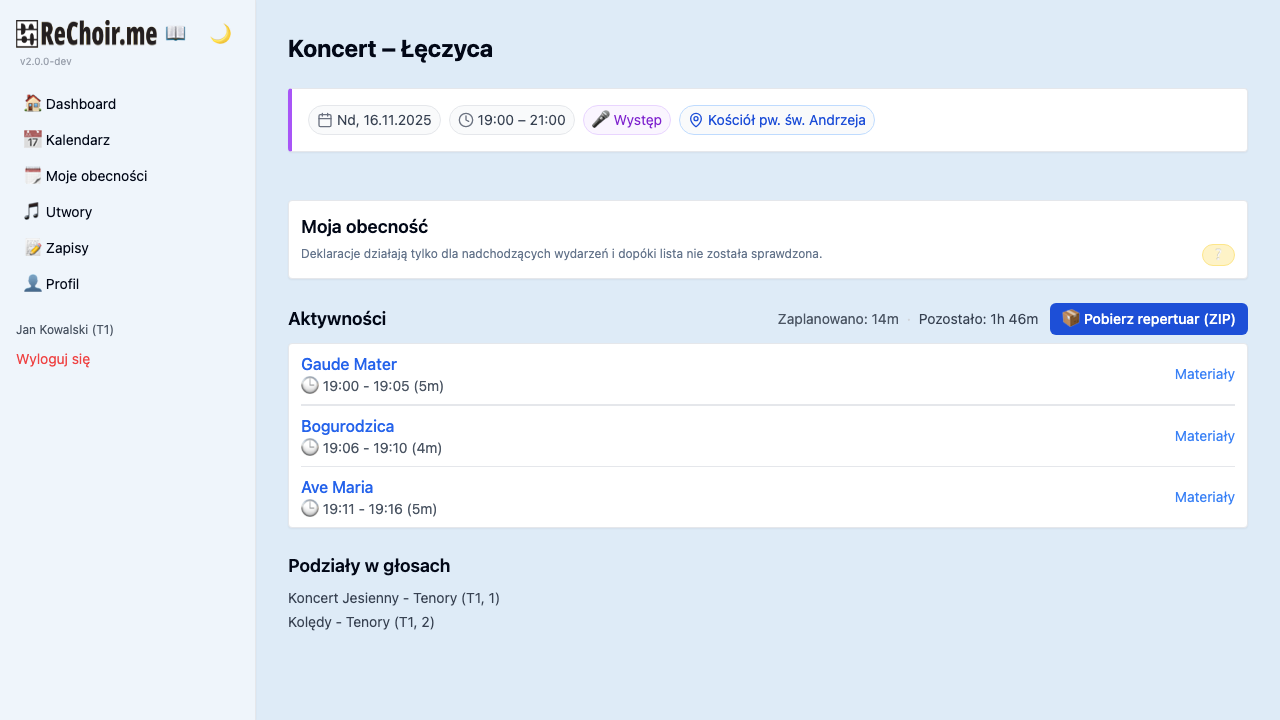This screenshot has width=1280, height=720.
Task: Click the music note icon for Utwory
Action: coord(33,211)
